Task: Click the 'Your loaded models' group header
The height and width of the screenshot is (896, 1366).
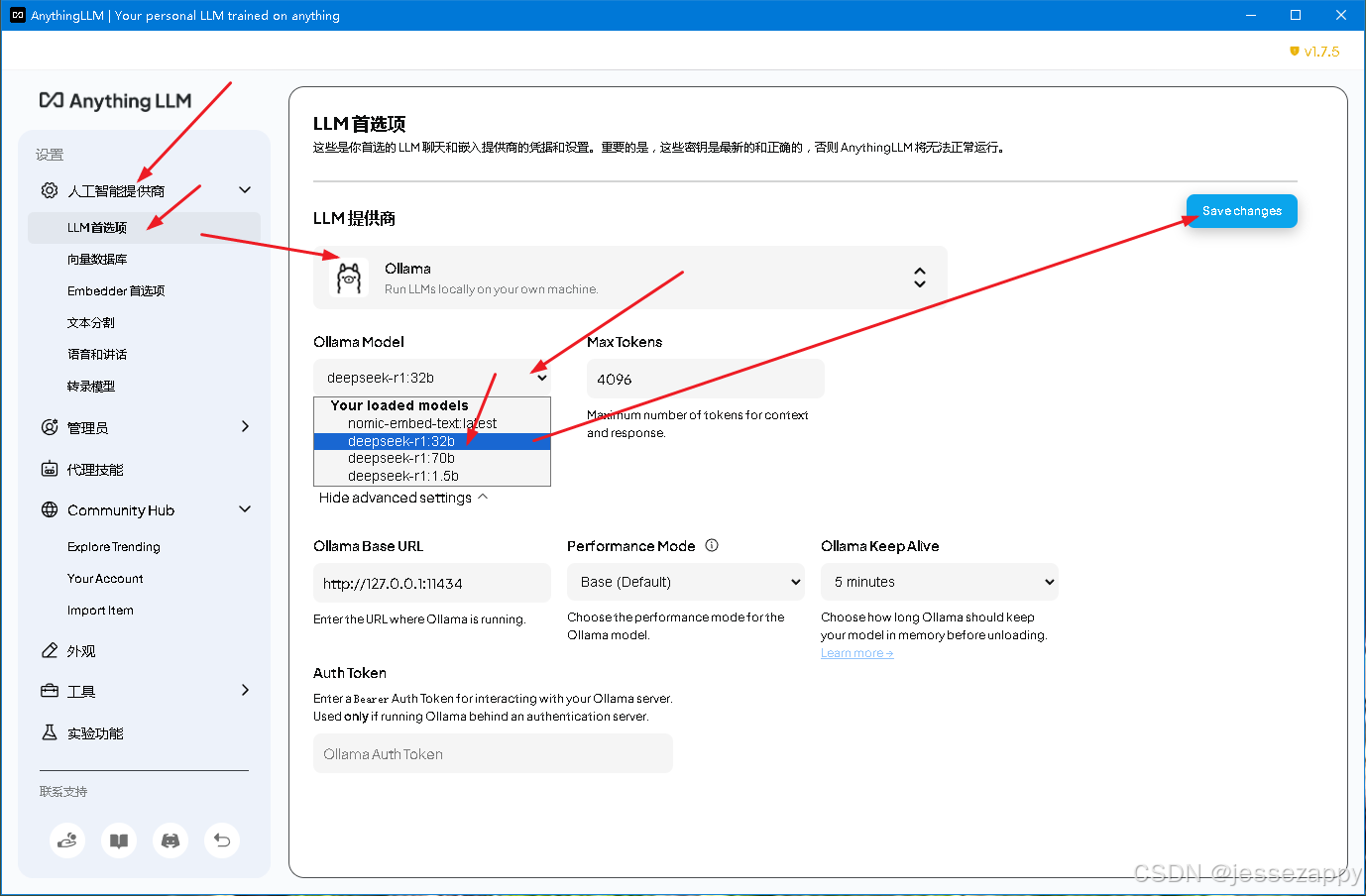Action: pos(399,405)
